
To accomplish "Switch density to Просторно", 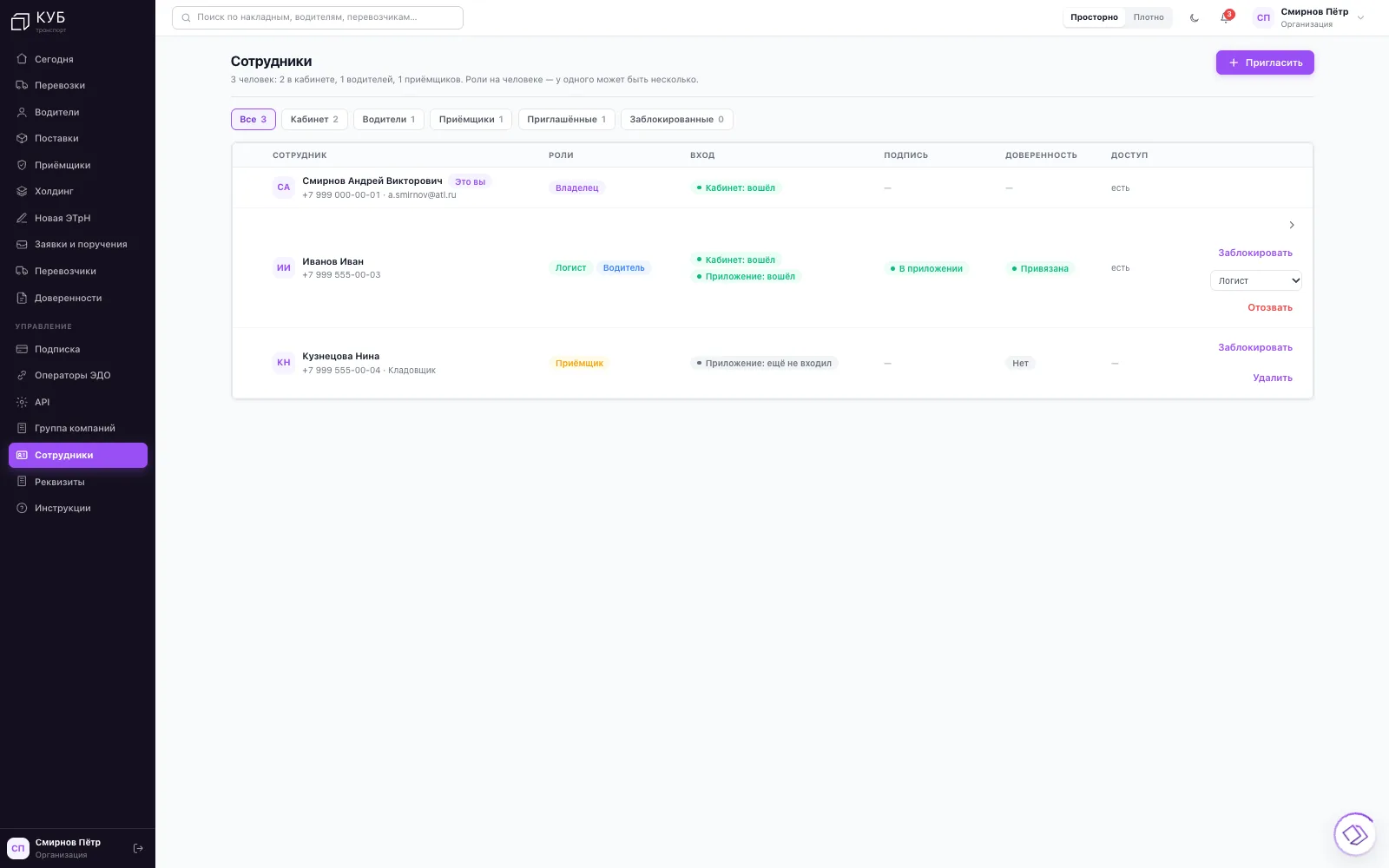I will [1094, 17].
